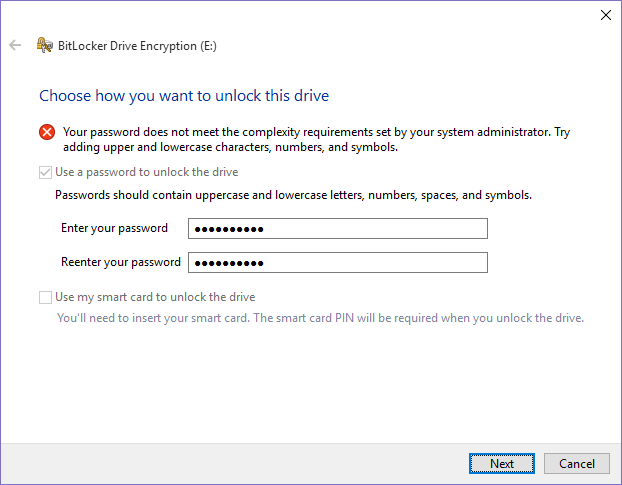The width and height of the screenshot is (622, 485).
Task: Click the 'Passwords should contain' hint text
Action: pos(293,196)
